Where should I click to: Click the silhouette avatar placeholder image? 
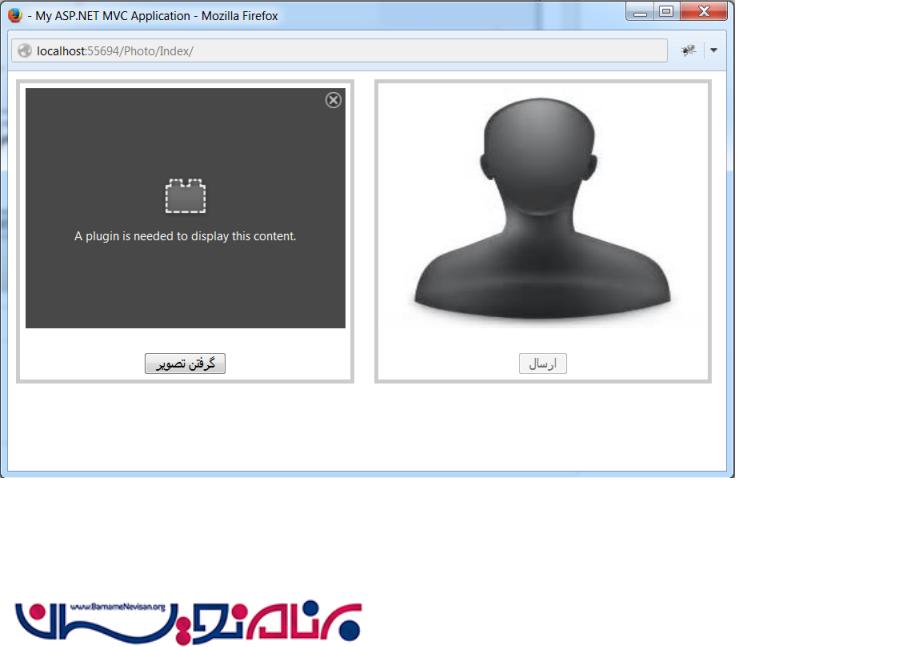pos(543,210)
